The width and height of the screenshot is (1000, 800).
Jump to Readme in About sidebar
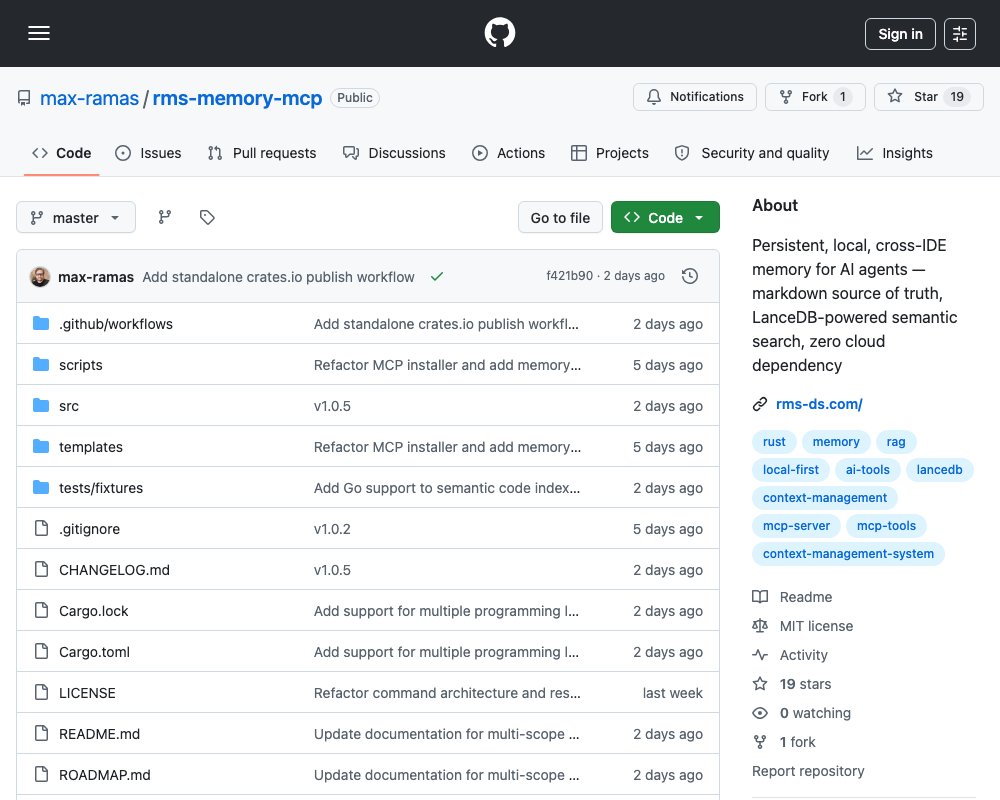pos(792,597)
